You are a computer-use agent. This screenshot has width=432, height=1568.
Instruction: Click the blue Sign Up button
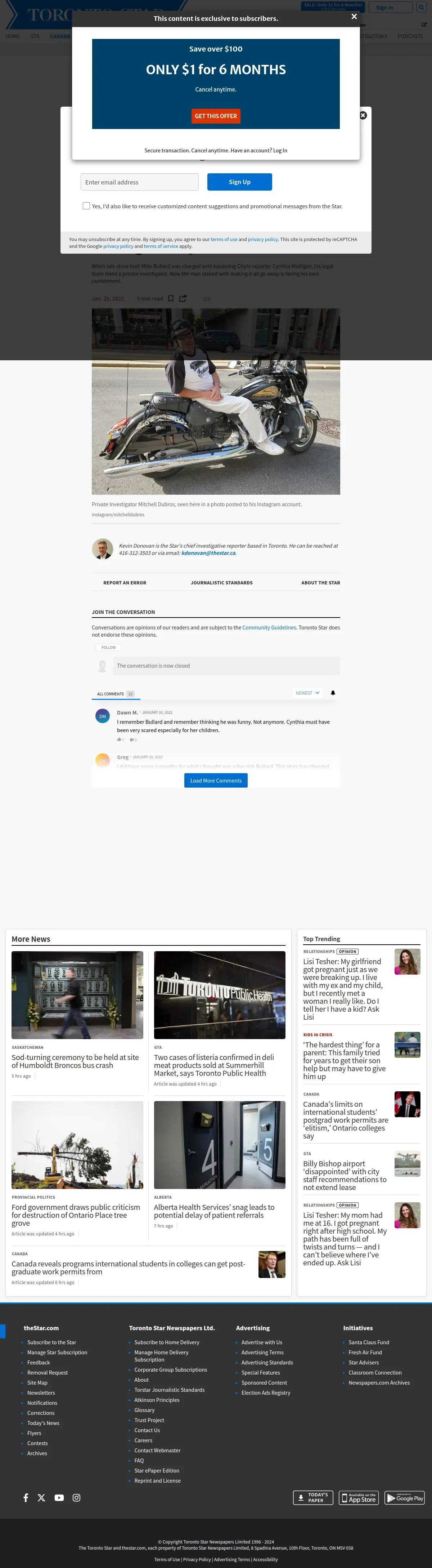240,182
